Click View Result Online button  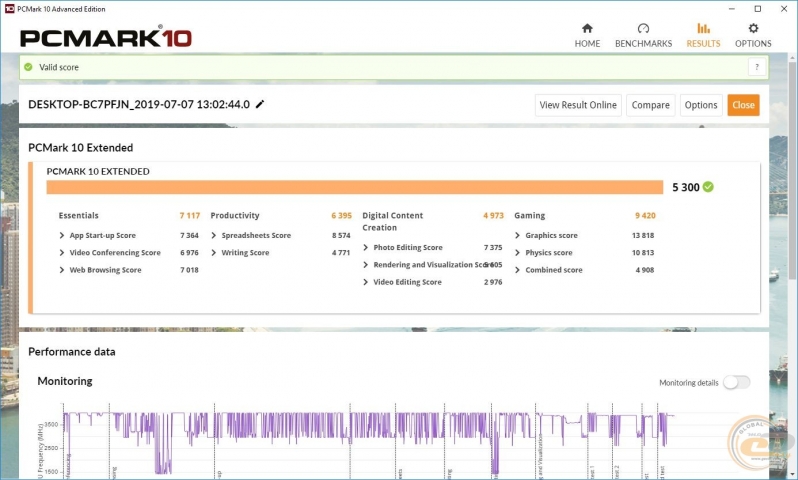coord(578,105)
